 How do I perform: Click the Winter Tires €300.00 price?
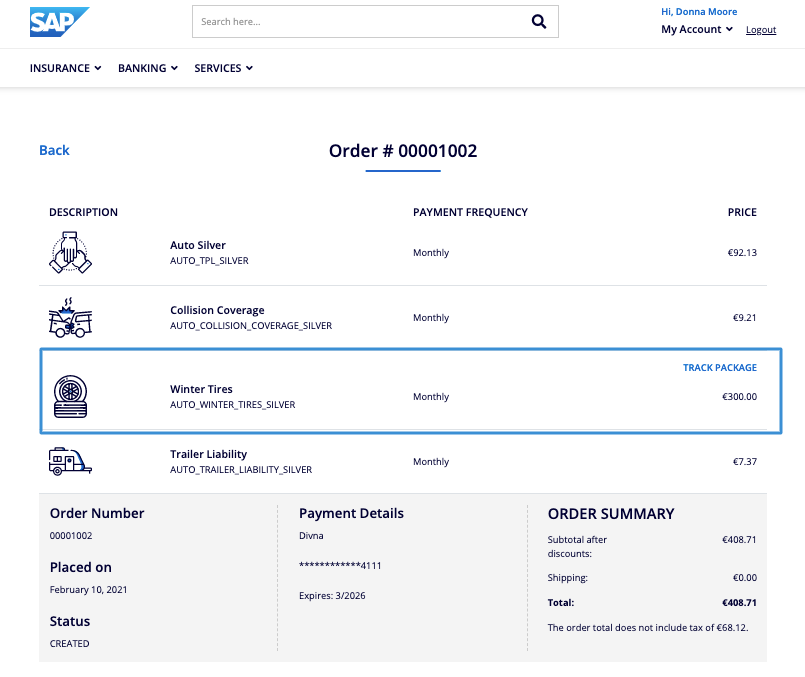(x=739, y=397)
